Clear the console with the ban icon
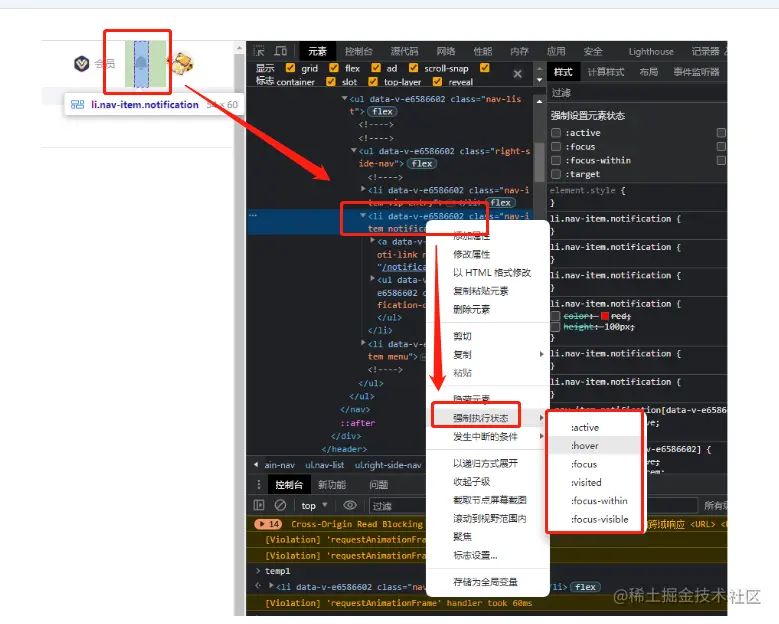The image size is (779, 624). point(280,505)
